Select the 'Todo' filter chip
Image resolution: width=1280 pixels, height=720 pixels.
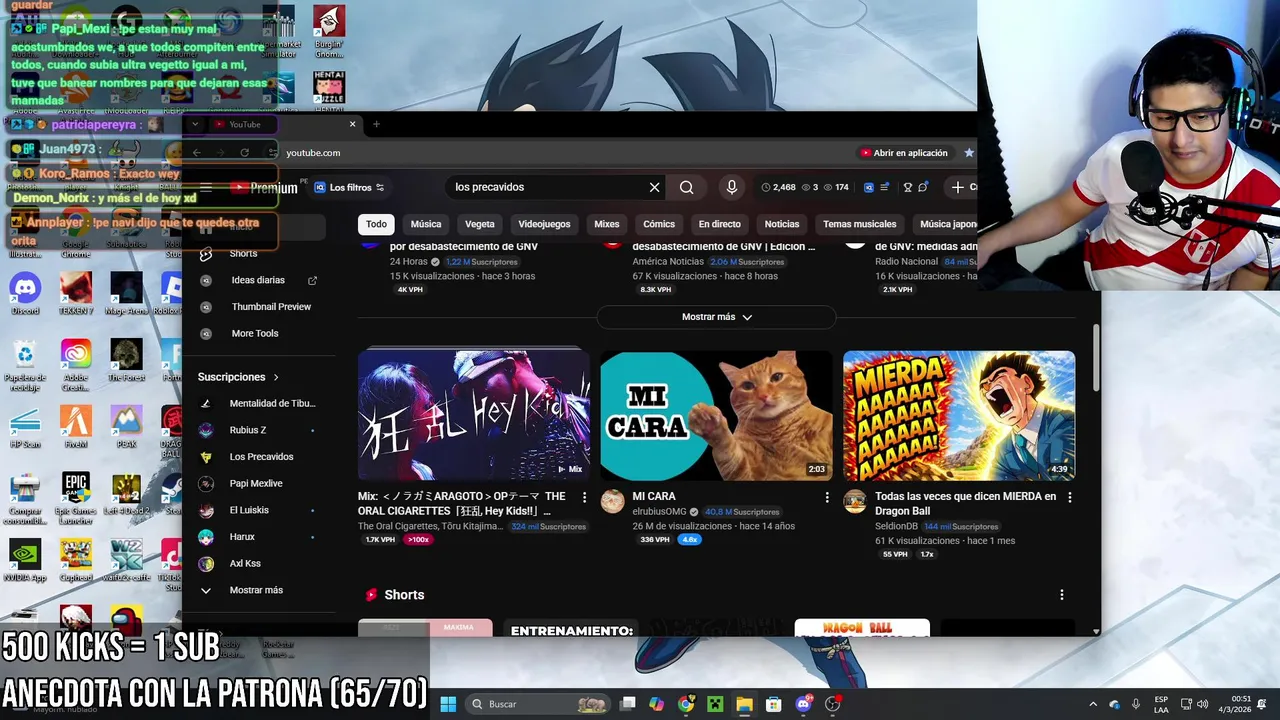376,224
